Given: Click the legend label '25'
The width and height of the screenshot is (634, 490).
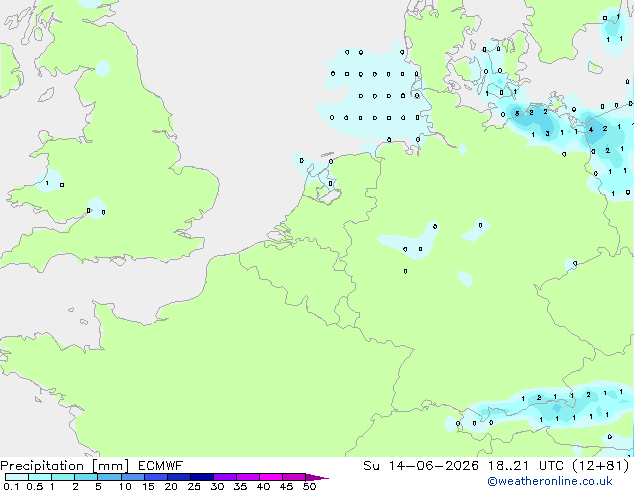Looking at the screenshot, I should click(194, 486).
